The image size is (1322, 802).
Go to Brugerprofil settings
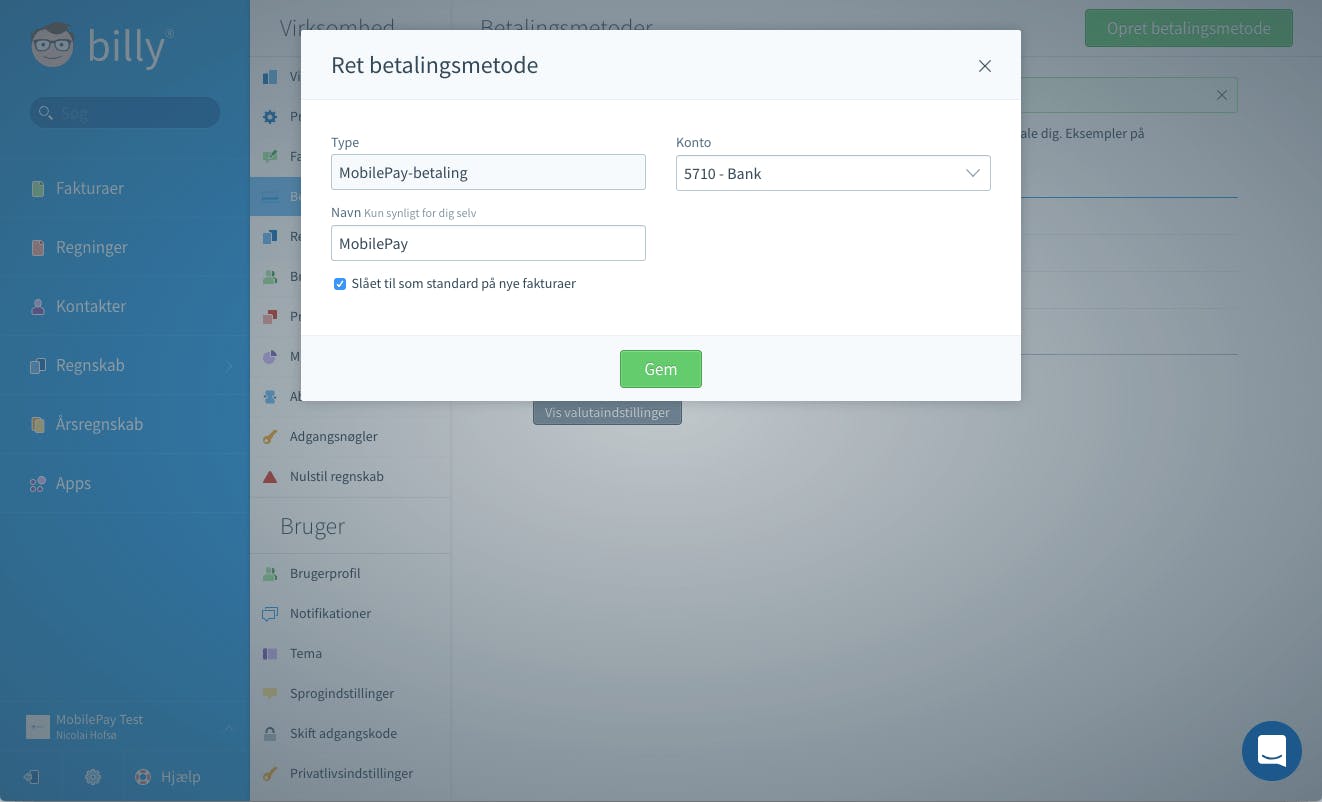coord(325,573)
